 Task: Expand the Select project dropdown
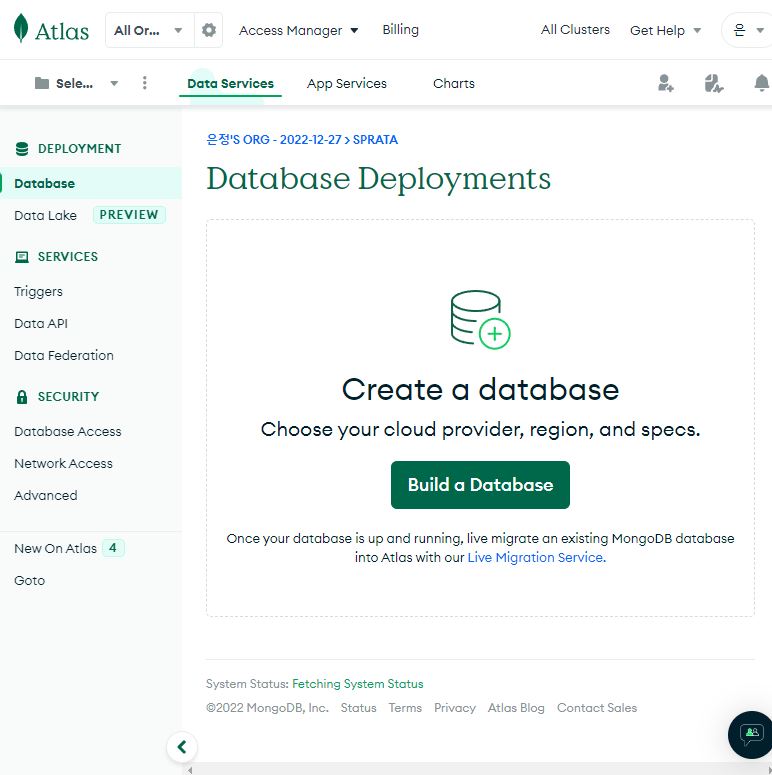click(x=77, y=83)
